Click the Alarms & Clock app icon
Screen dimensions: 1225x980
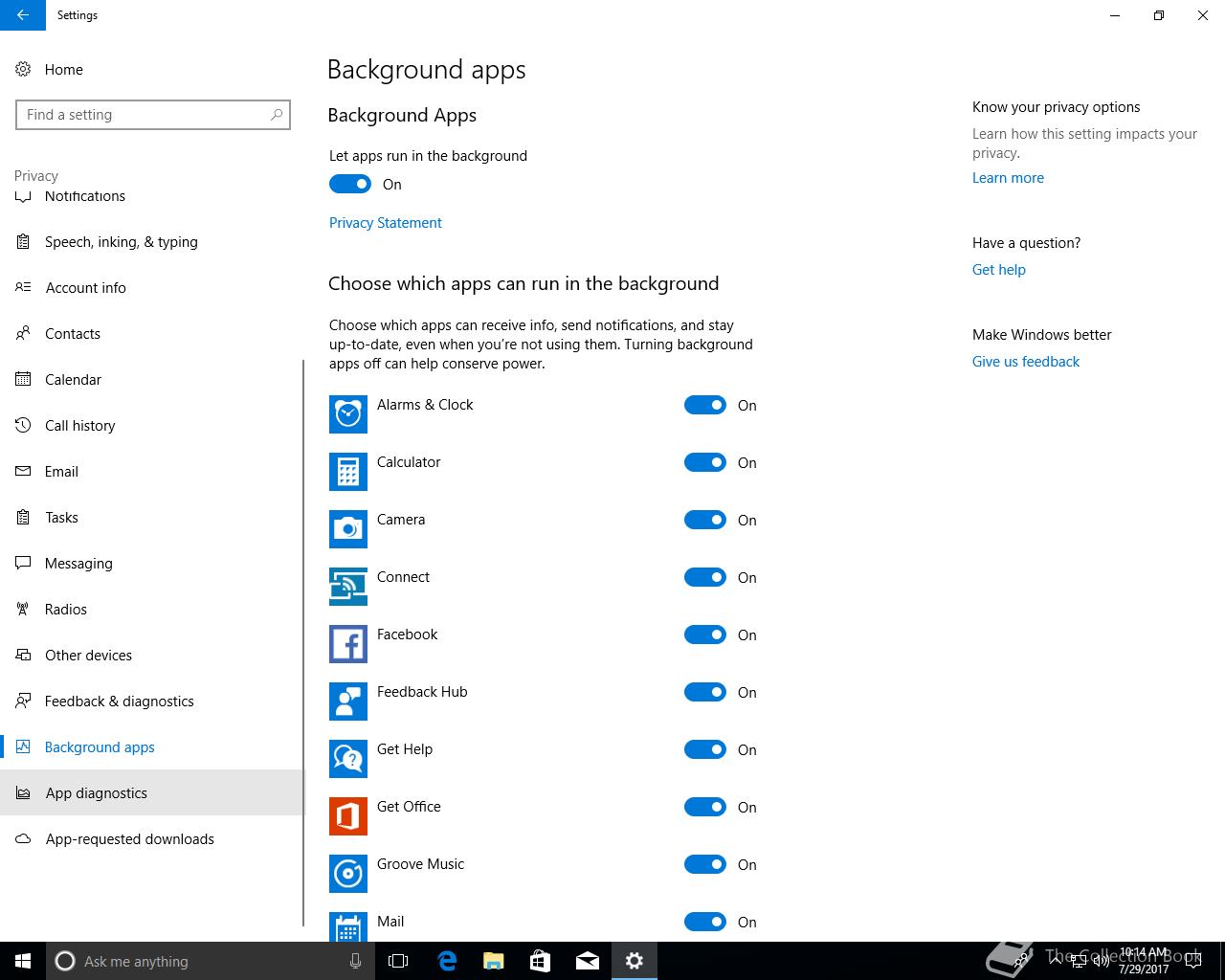[348, 414]
